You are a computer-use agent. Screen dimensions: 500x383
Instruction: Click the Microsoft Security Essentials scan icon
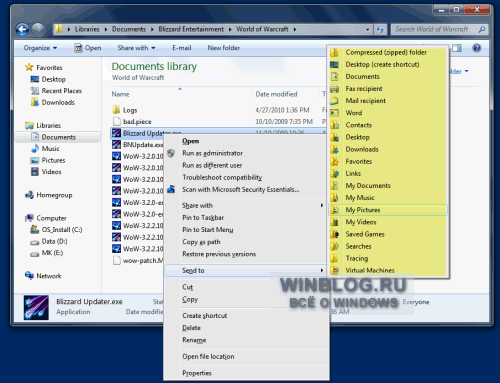coord(171,189)
